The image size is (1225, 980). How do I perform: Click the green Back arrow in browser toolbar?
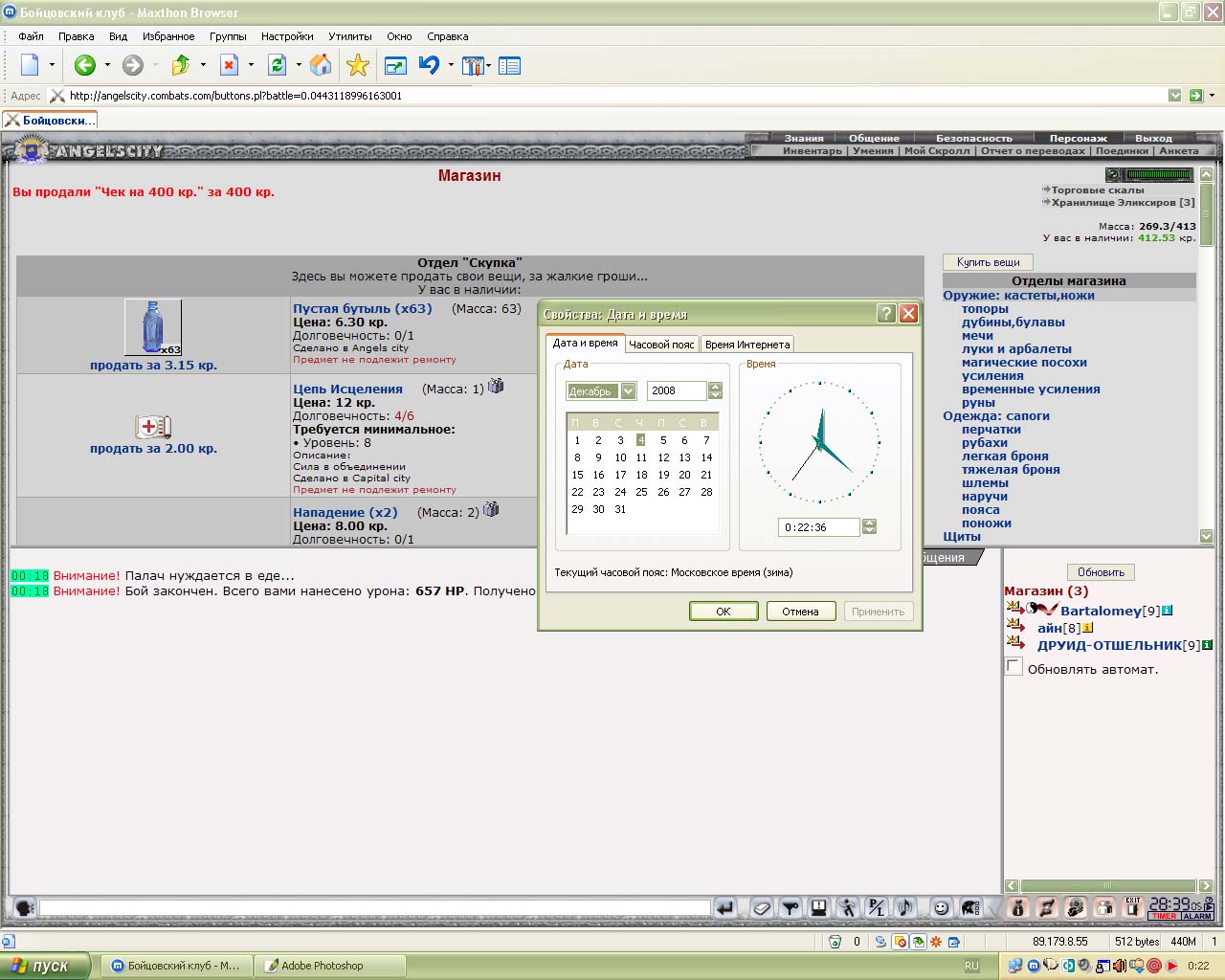(x=85, y=65)
